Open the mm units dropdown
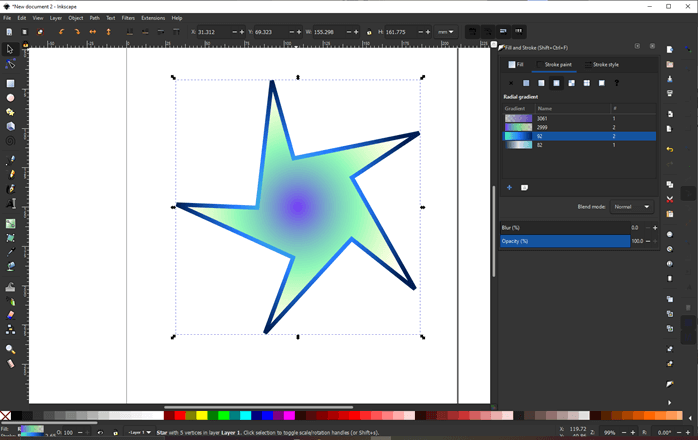The height and width of the screenshot is (440, 698). point(445,32)
